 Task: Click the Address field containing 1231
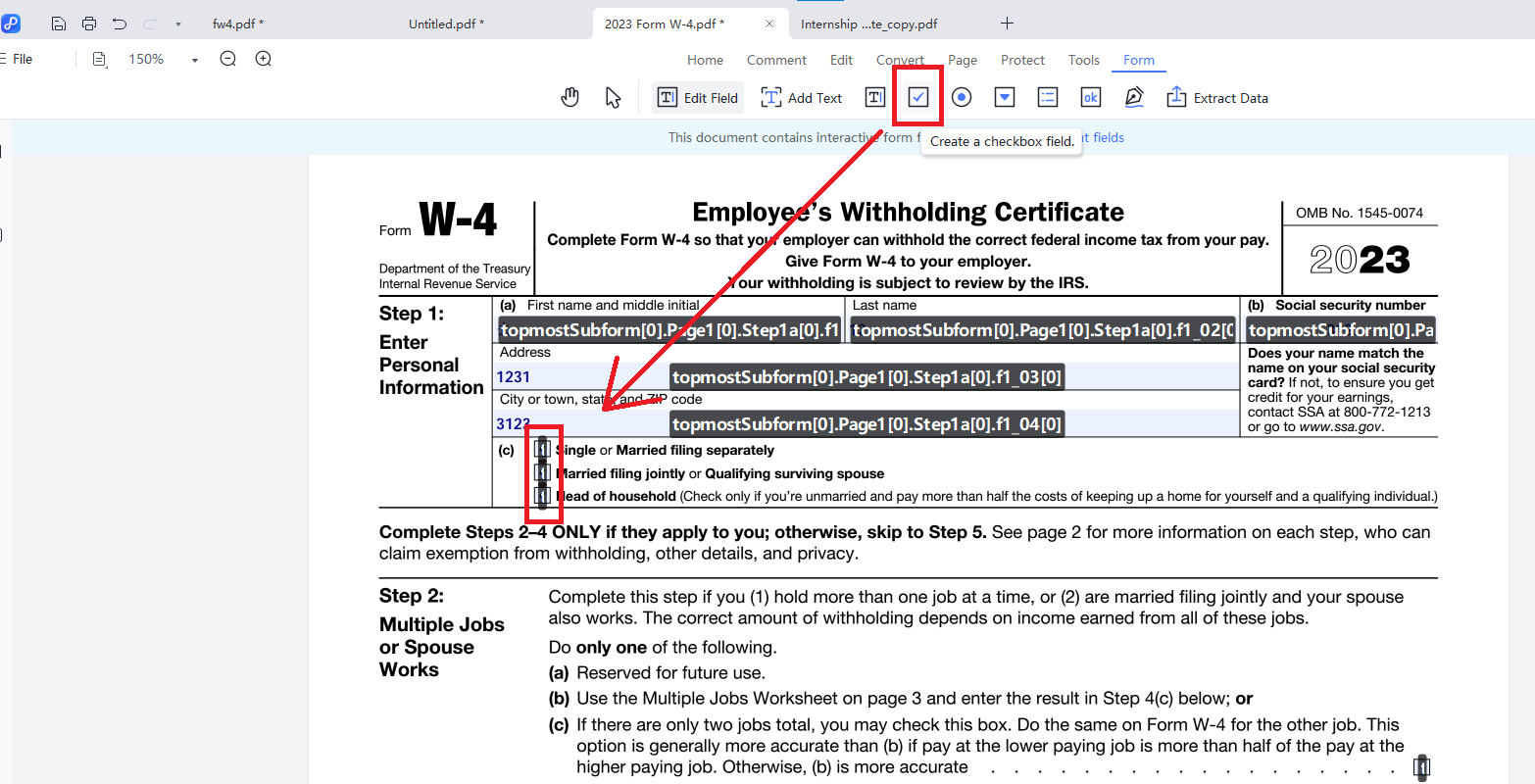click(578, 377)
